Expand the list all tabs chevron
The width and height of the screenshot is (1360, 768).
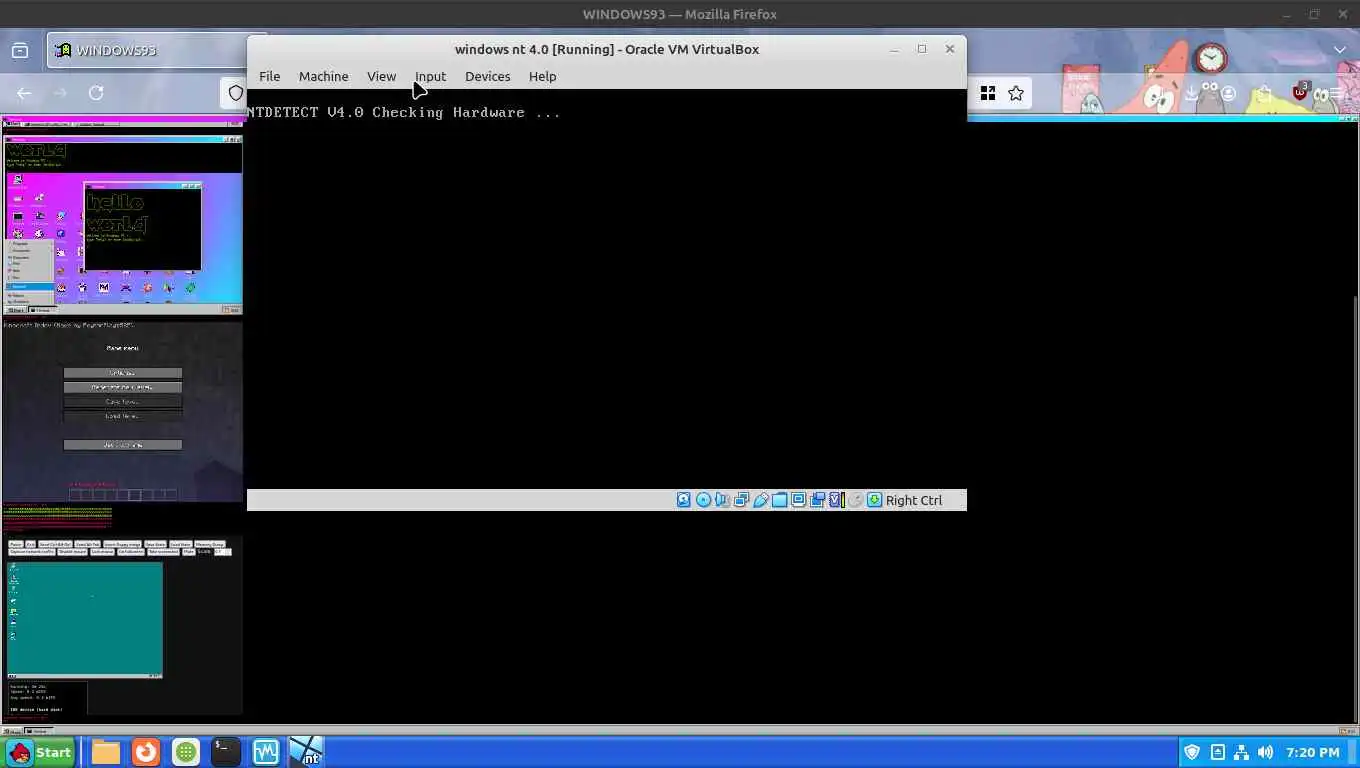[1340, 50]
